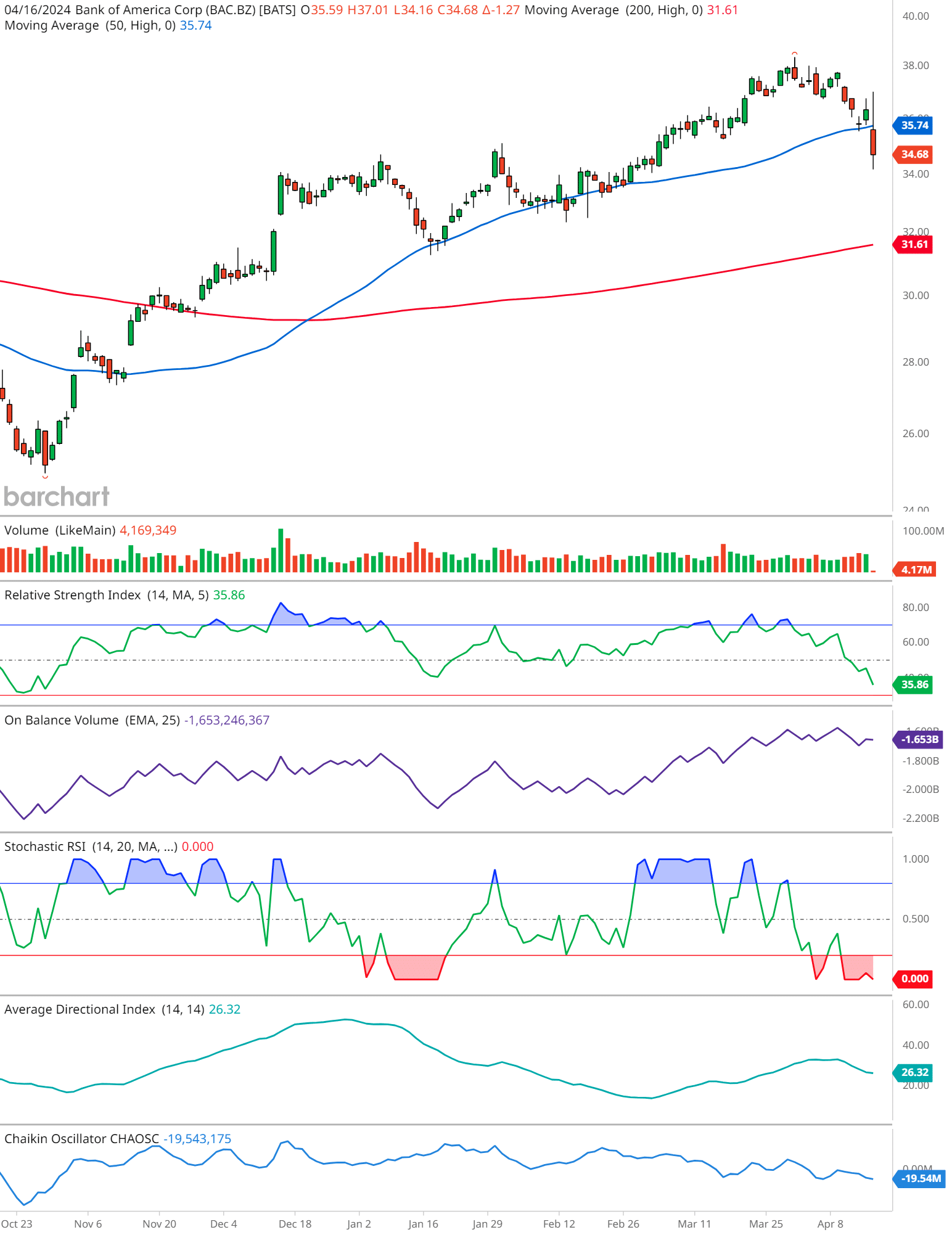Click the change value Δ-1.27 in header

501,10
